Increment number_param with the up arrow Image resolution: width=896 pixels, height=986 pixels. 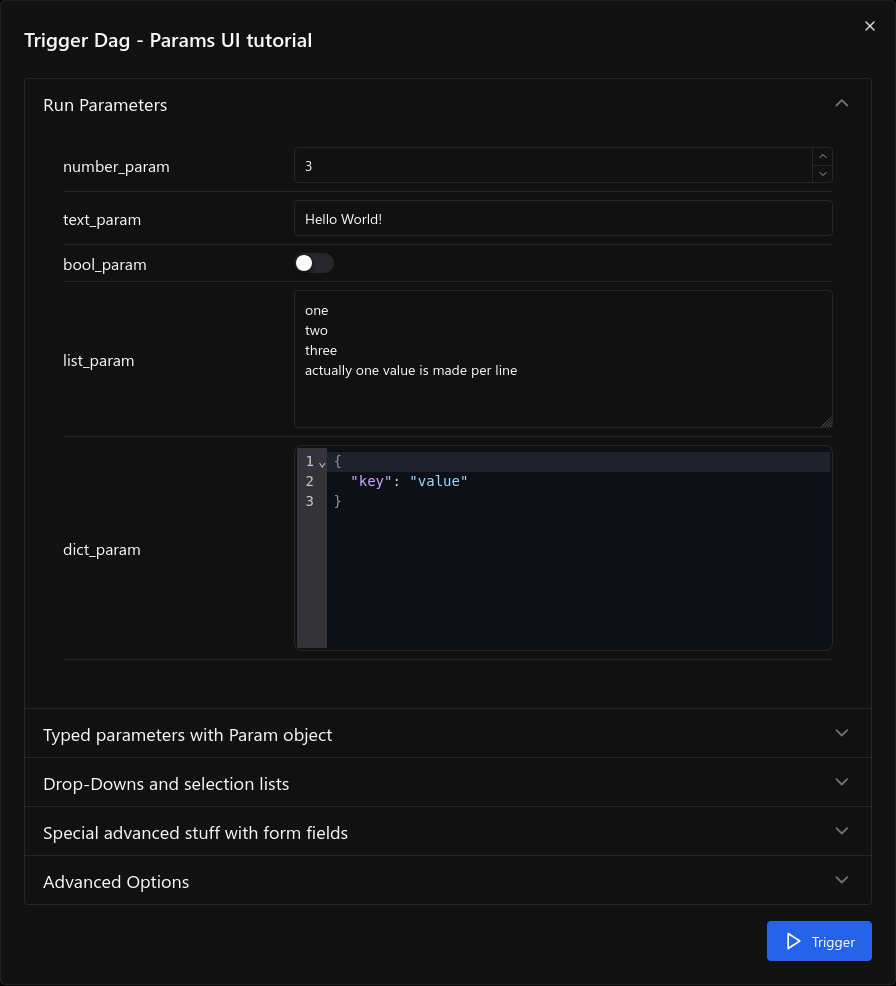822,156
